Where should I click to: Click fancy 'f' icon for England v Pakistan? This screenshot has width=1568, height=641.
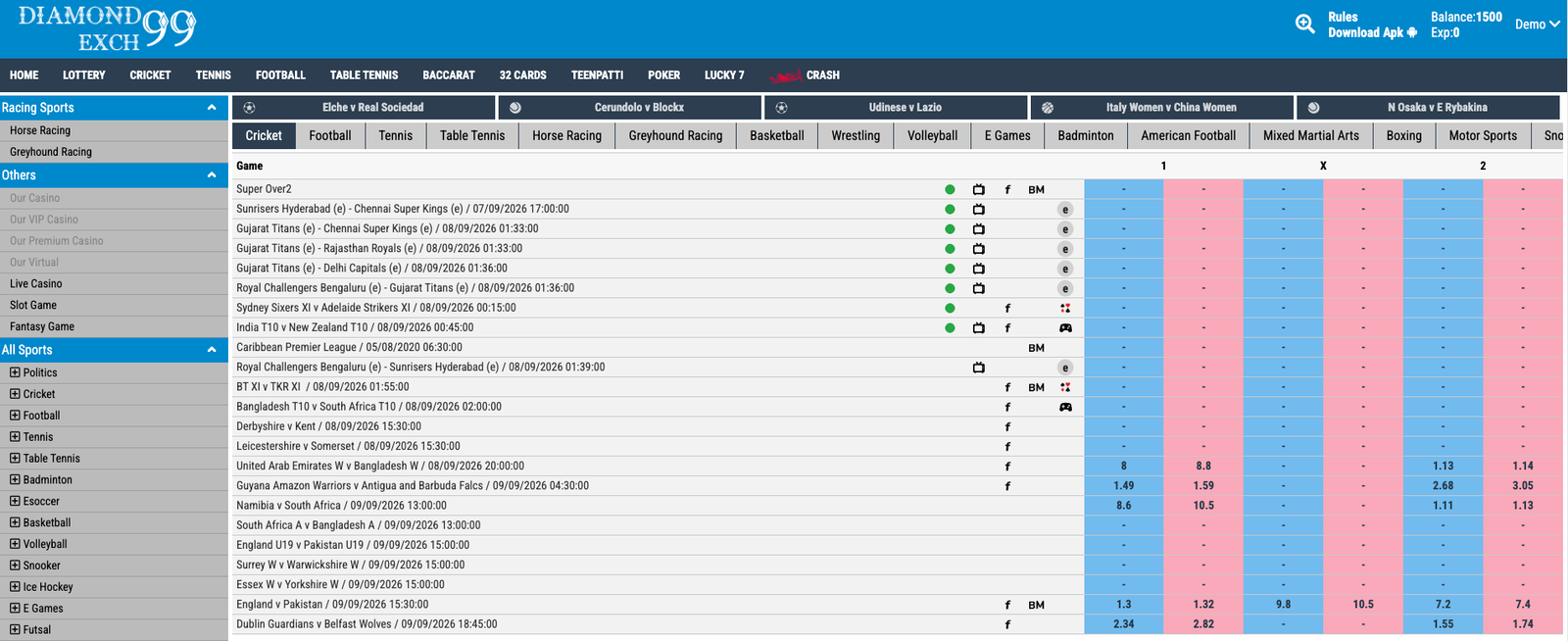1007,605
